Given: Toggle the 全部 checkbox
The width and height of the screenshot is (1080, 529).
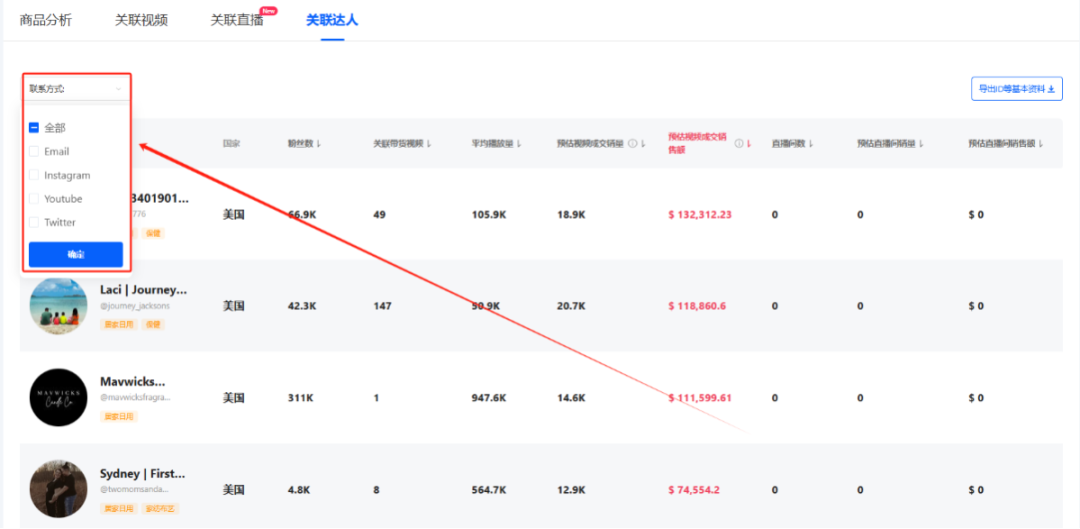Looking at the screenshot, I should pyautogui.click(x=34, y=127).
